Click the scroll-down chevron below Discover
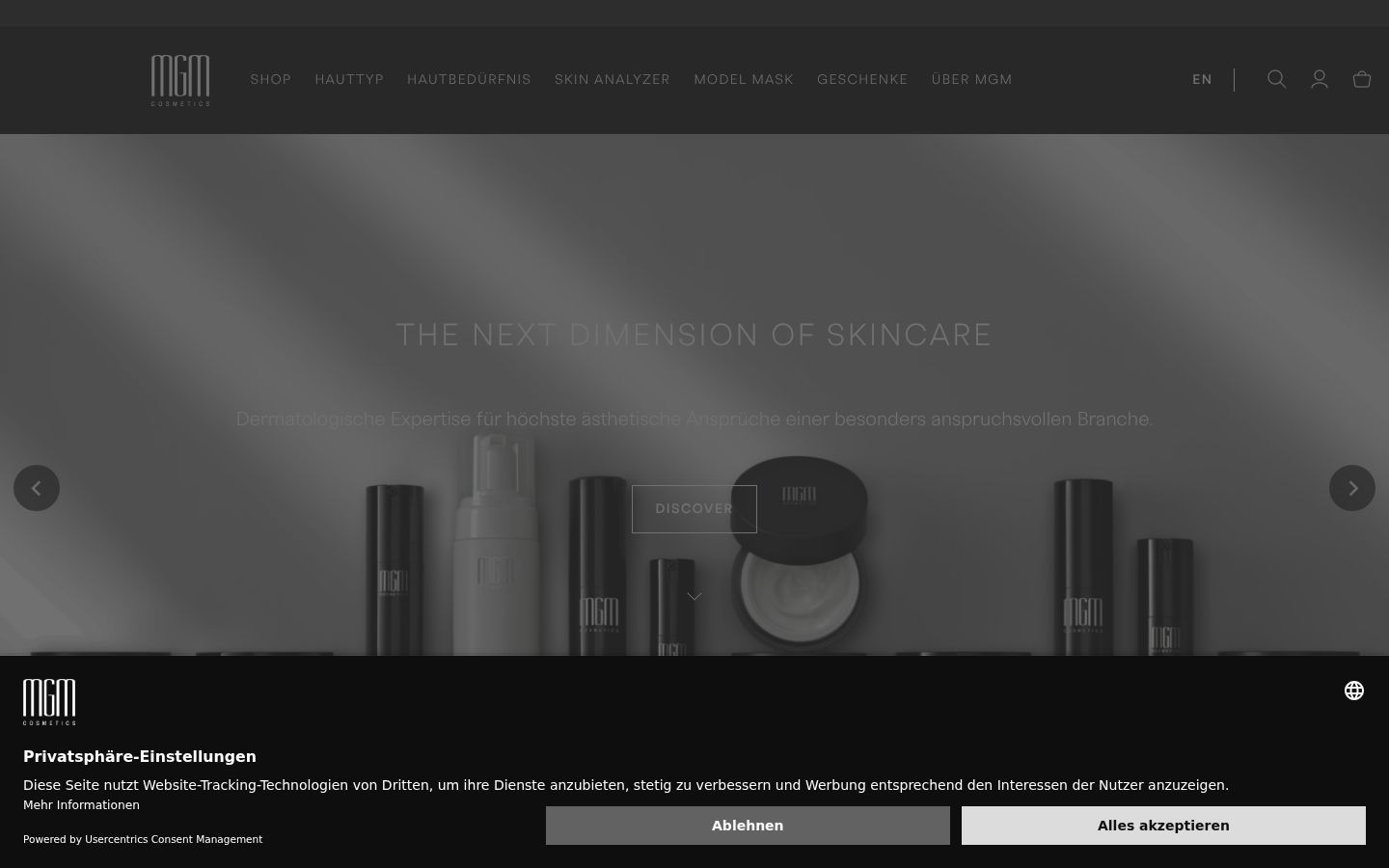This screenshot has width=1389, height=868. (x=694, y=596)
